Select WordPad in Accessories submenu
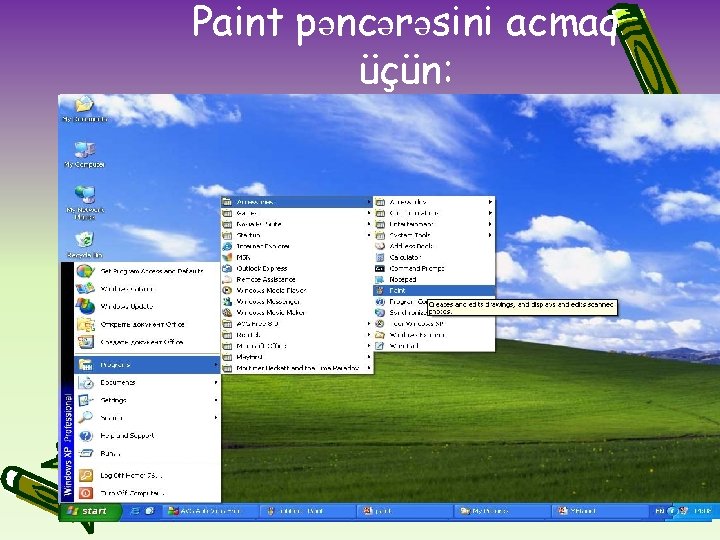Screen dimensions: 720x540 point(434,346)
